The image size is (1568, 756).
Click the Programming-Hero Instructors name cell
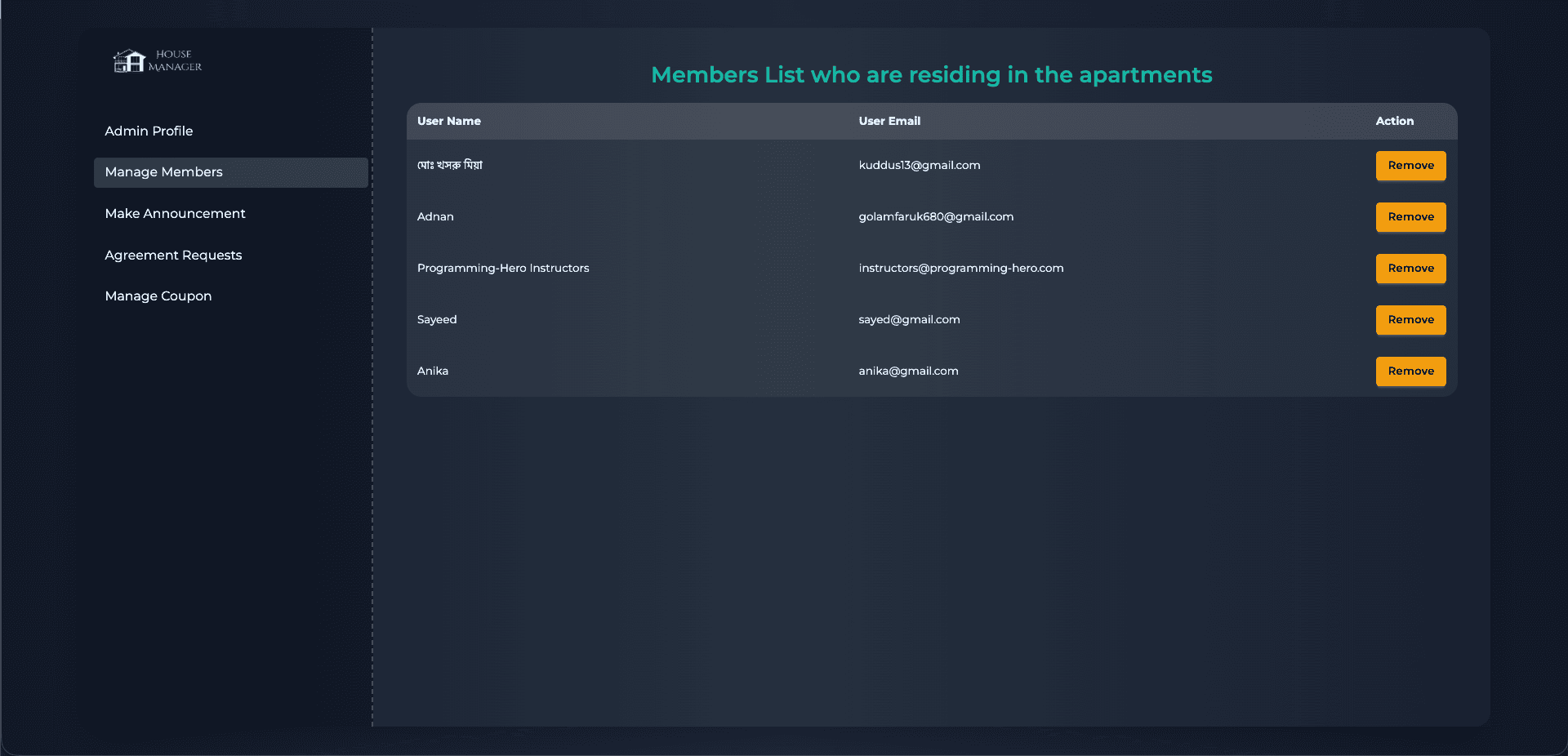503,268
